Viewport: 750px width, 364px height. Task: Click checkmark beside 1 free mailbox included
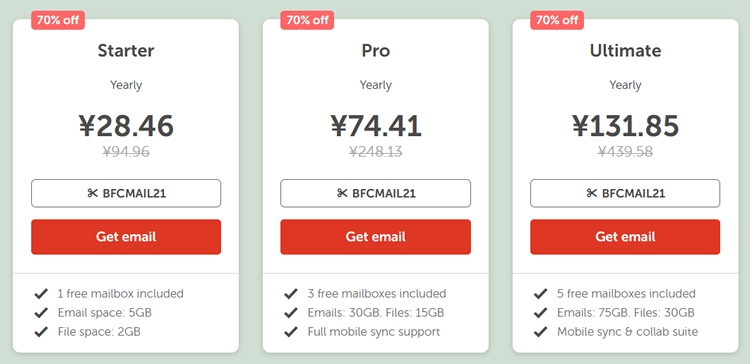41,293
